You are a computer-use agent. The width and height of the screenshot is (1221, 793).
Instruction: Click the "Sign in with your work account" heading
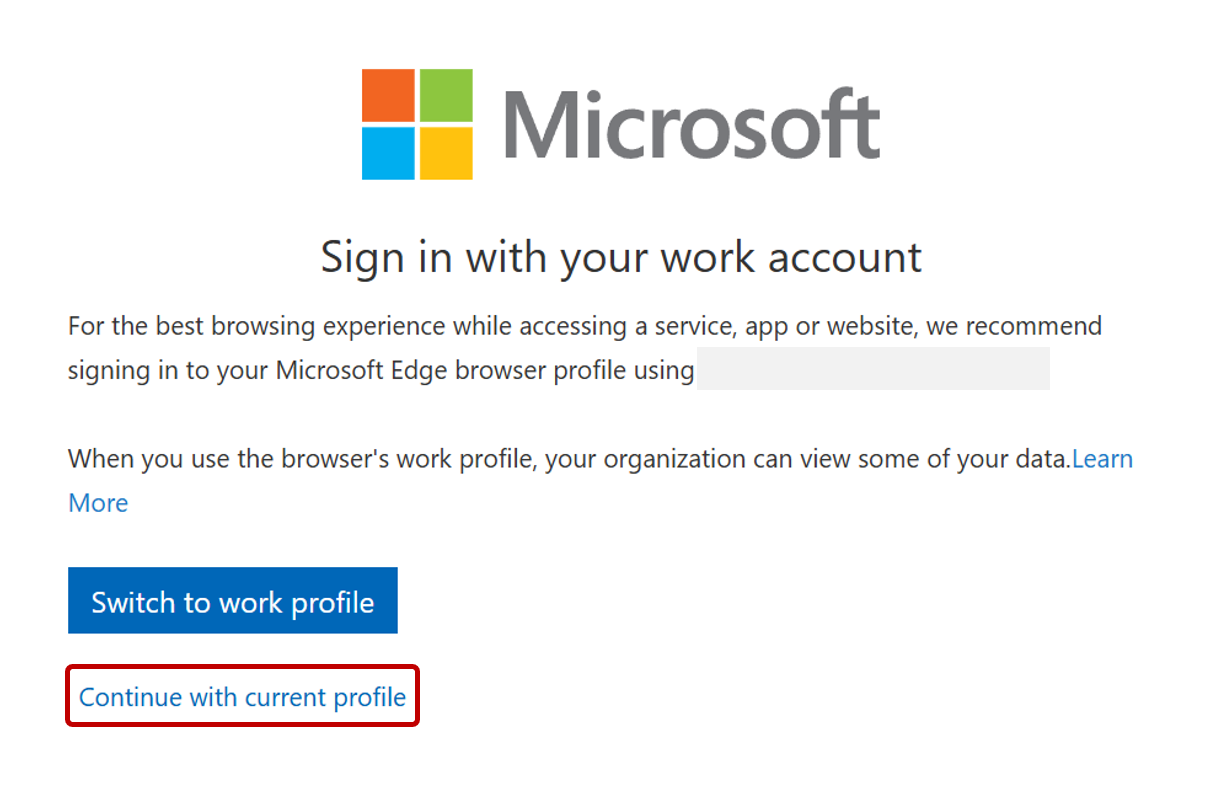(x=621, y=257)
